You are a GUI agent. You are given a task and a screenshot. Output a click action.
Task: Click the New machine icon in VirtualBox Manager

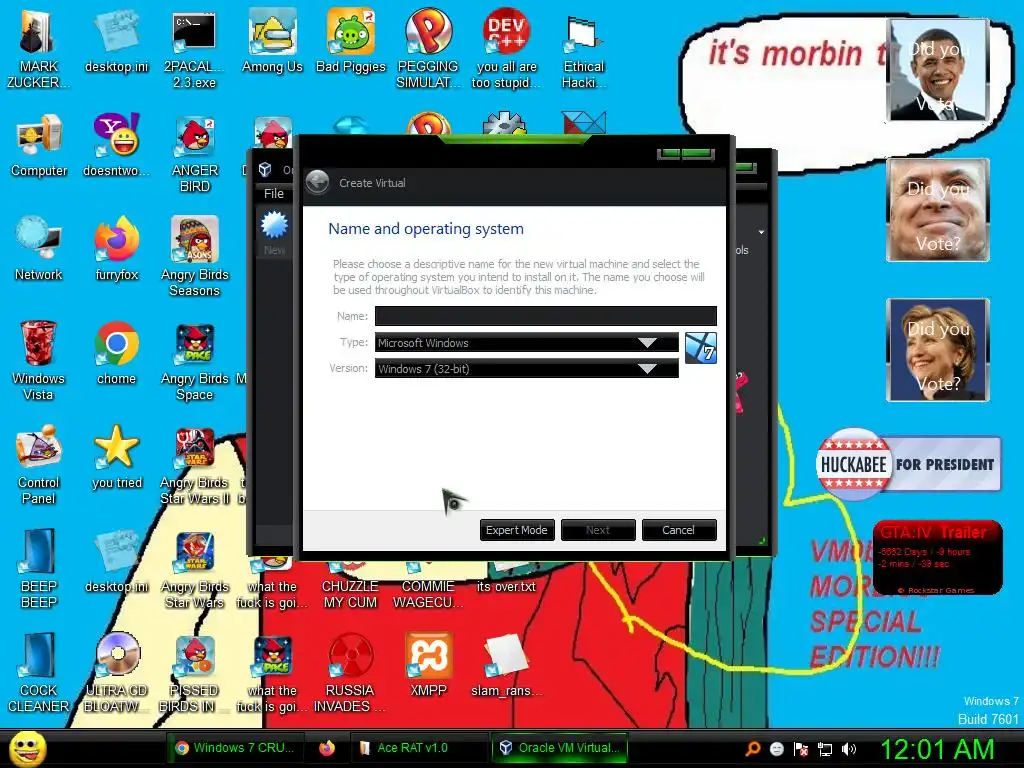click(x=274, y=232)
